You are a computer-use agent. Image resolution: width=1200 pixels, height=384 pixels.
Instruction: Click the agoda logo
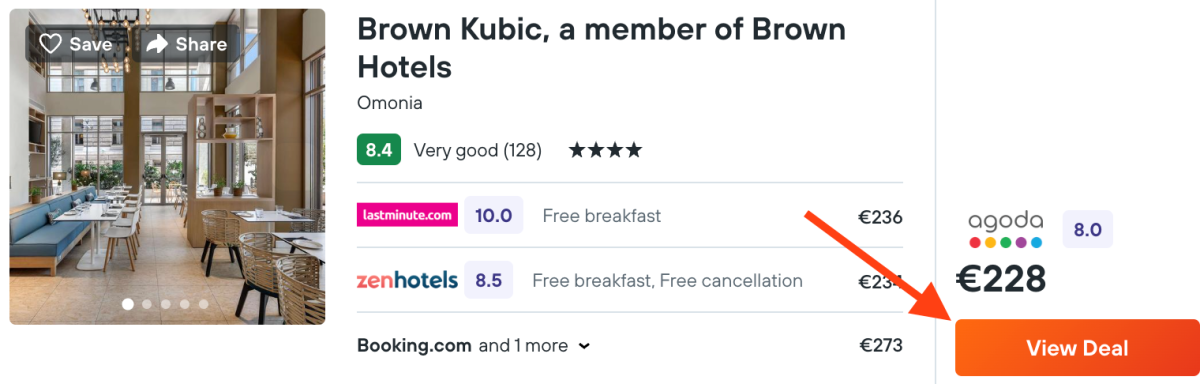tap(1005, 230)
